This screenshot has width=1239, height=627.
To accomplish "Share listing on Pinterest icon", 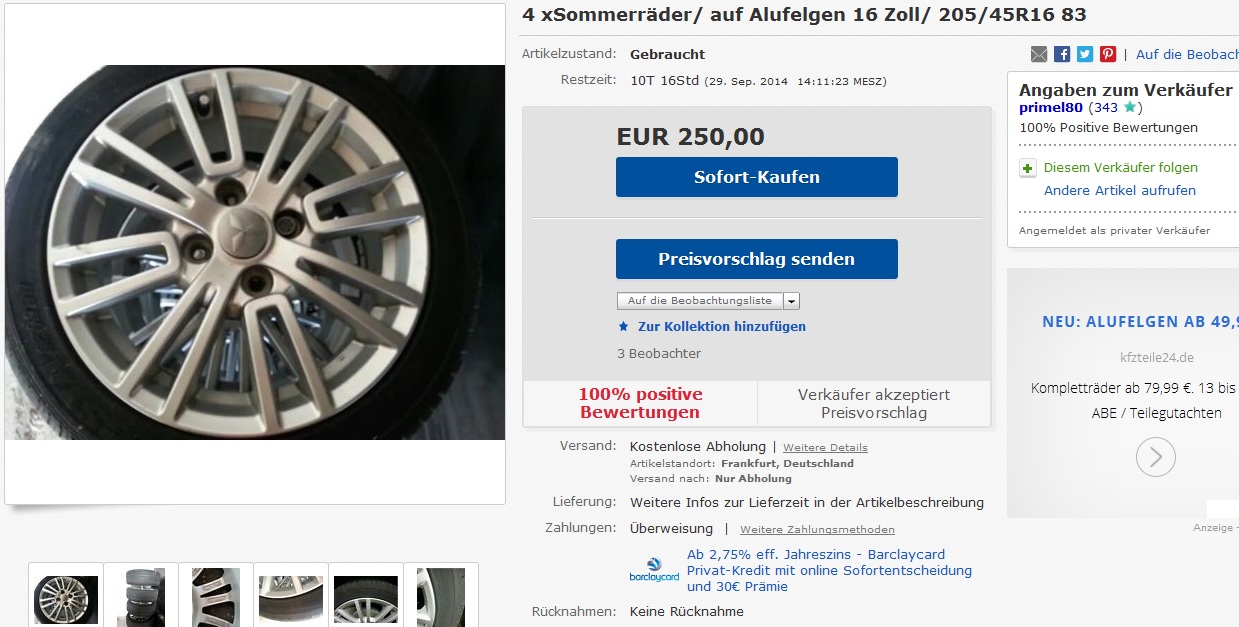I will point(1108,54).
